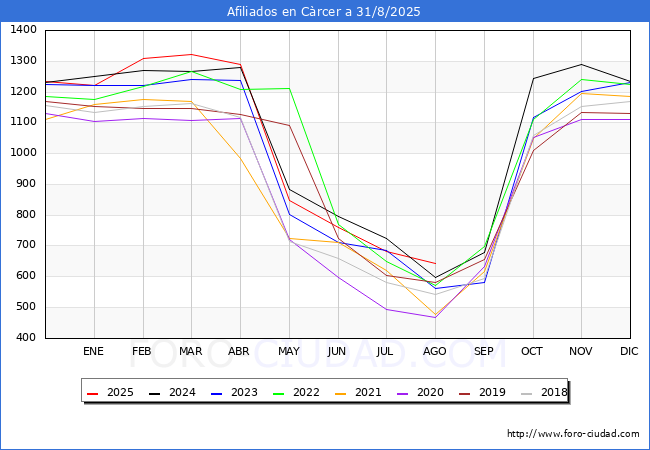Select the 2023 legend label
The image size is (650, 450).
(x=244, y=392)
